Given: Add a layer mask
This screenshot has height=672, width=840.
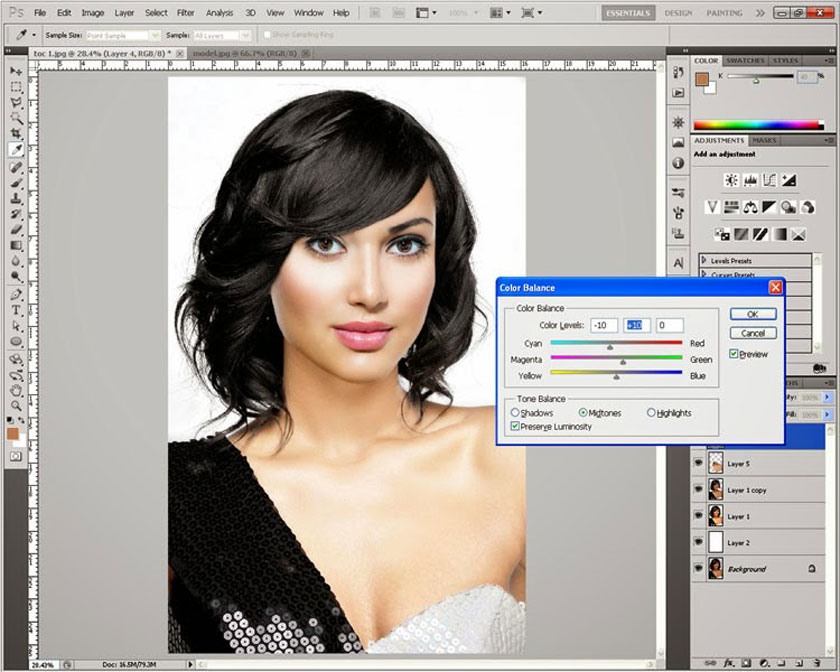Looking at the screenshot, I should [x=746, y=663].
